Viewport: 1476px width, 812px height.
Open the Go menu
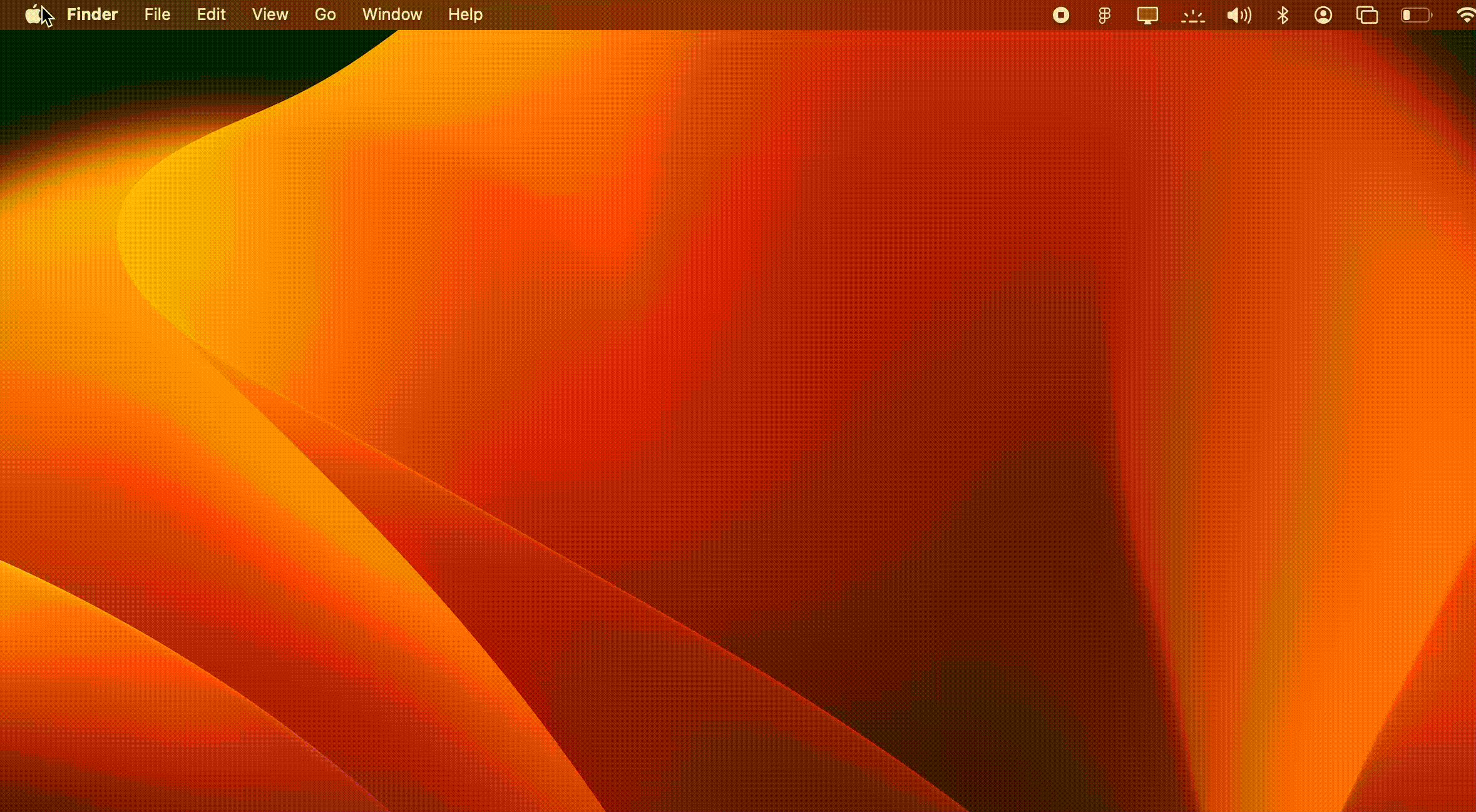tap(325, 14)
